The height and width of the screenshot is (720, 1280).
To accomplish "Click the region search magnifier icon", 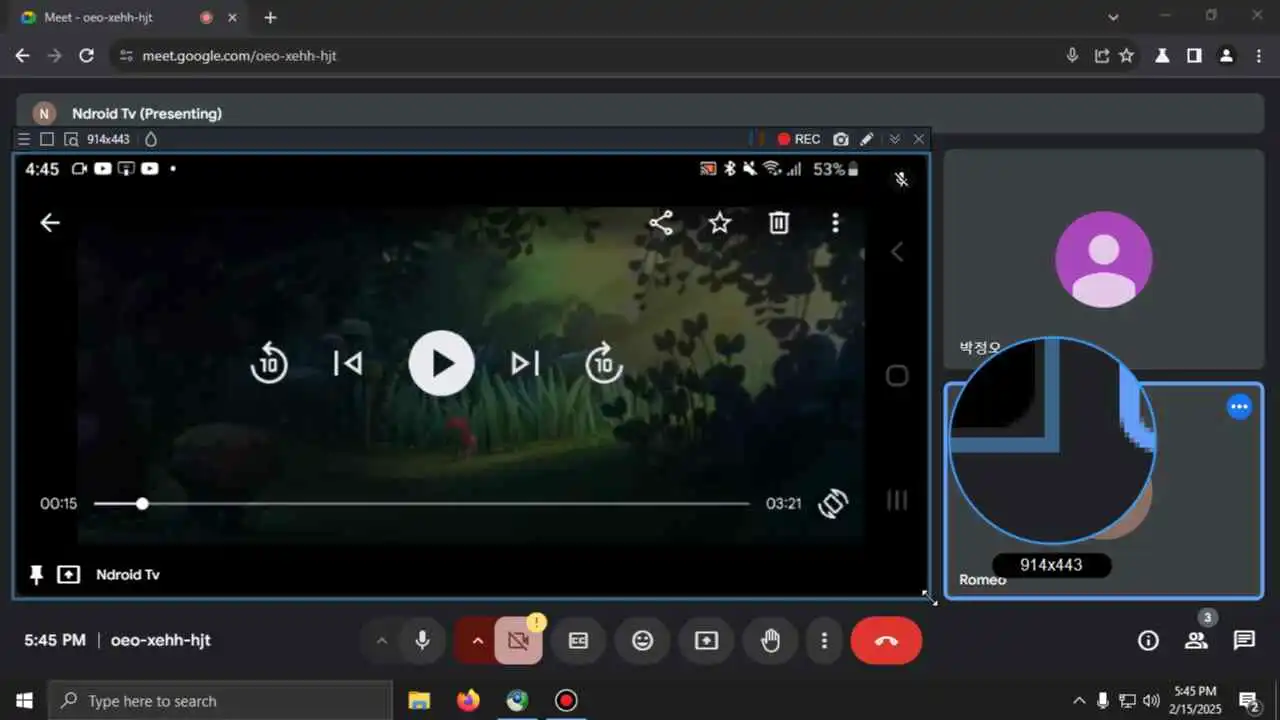I will 71,139.
